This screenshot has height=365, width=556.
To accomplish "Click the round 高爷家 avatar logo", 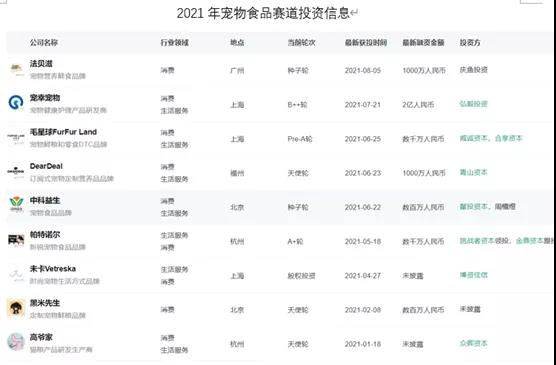I will point(16,342).
